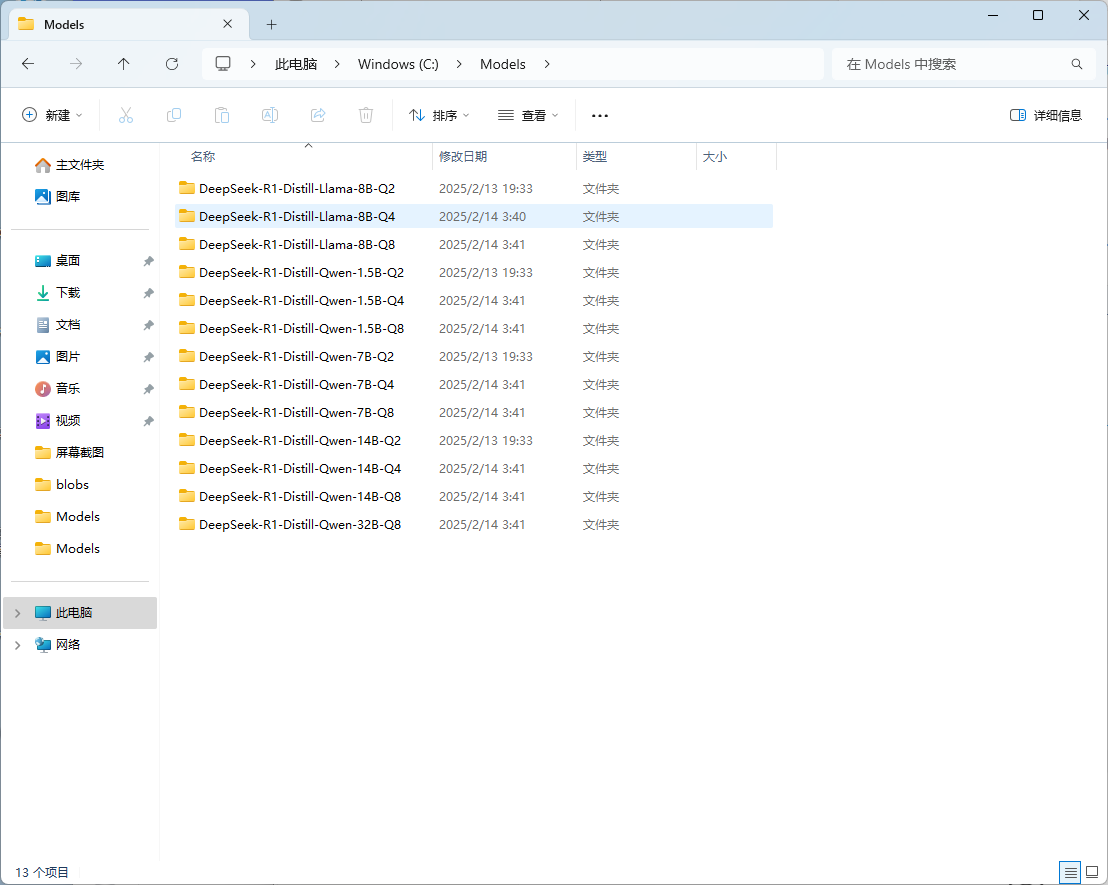The height and width of the screenshot is (885, 1108).
Task: Click the Paste clipboard icon
Action: (222, 115)
